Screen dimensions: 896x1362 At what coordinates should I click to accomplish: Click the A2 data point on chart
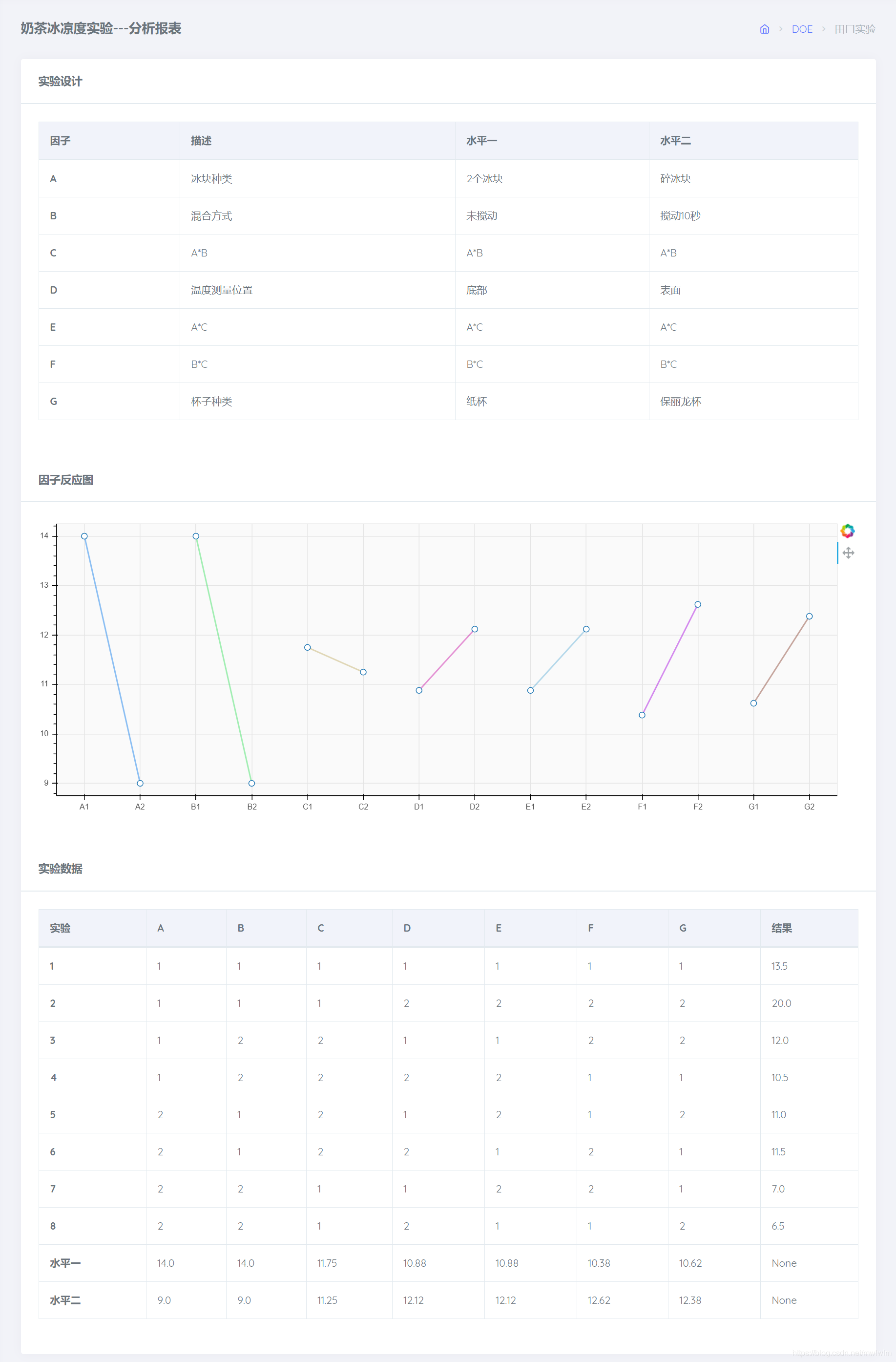(140, 784)
